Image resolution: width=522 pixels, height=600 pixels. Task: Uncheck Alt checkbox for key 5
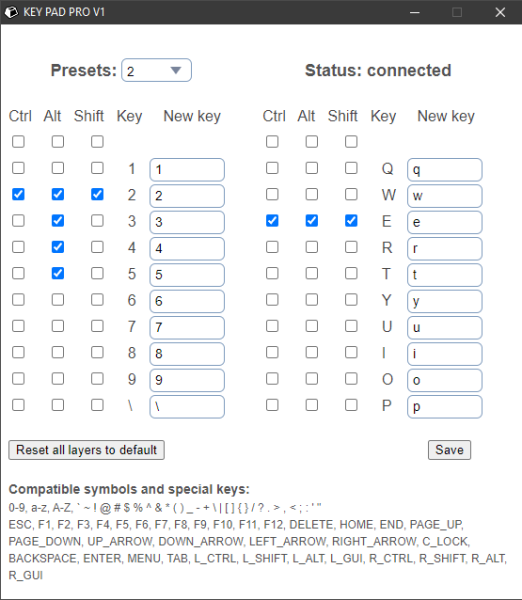pyautogui.click(x=58, y=274)
